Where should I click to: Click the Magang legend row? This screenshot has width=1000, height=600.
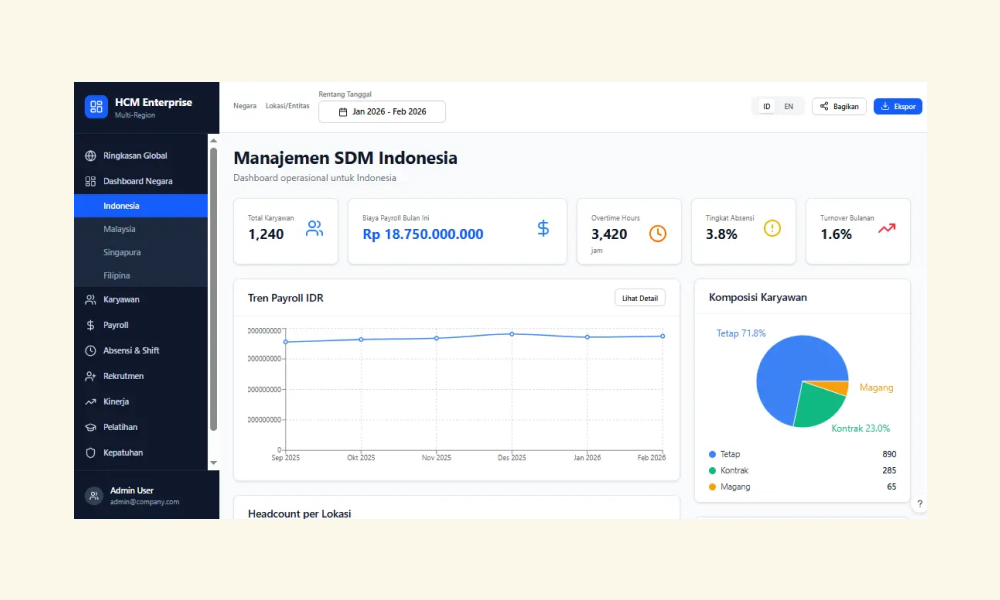[x=802, y=487]
